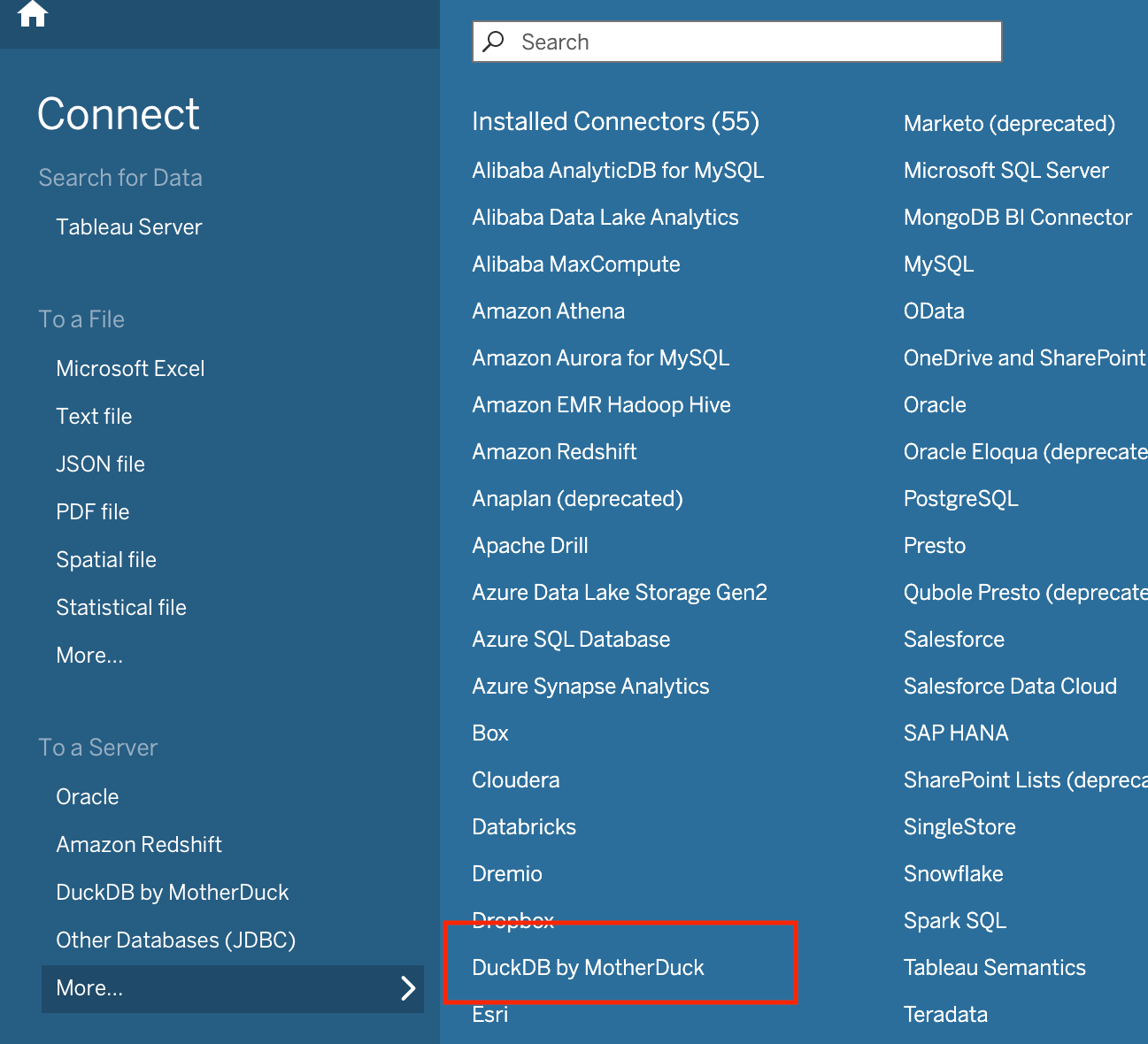Select OneDrive and SharePoint connector
Image resolution: width=1148 pixels, height=1044 pixels.
coord(1025,358)
